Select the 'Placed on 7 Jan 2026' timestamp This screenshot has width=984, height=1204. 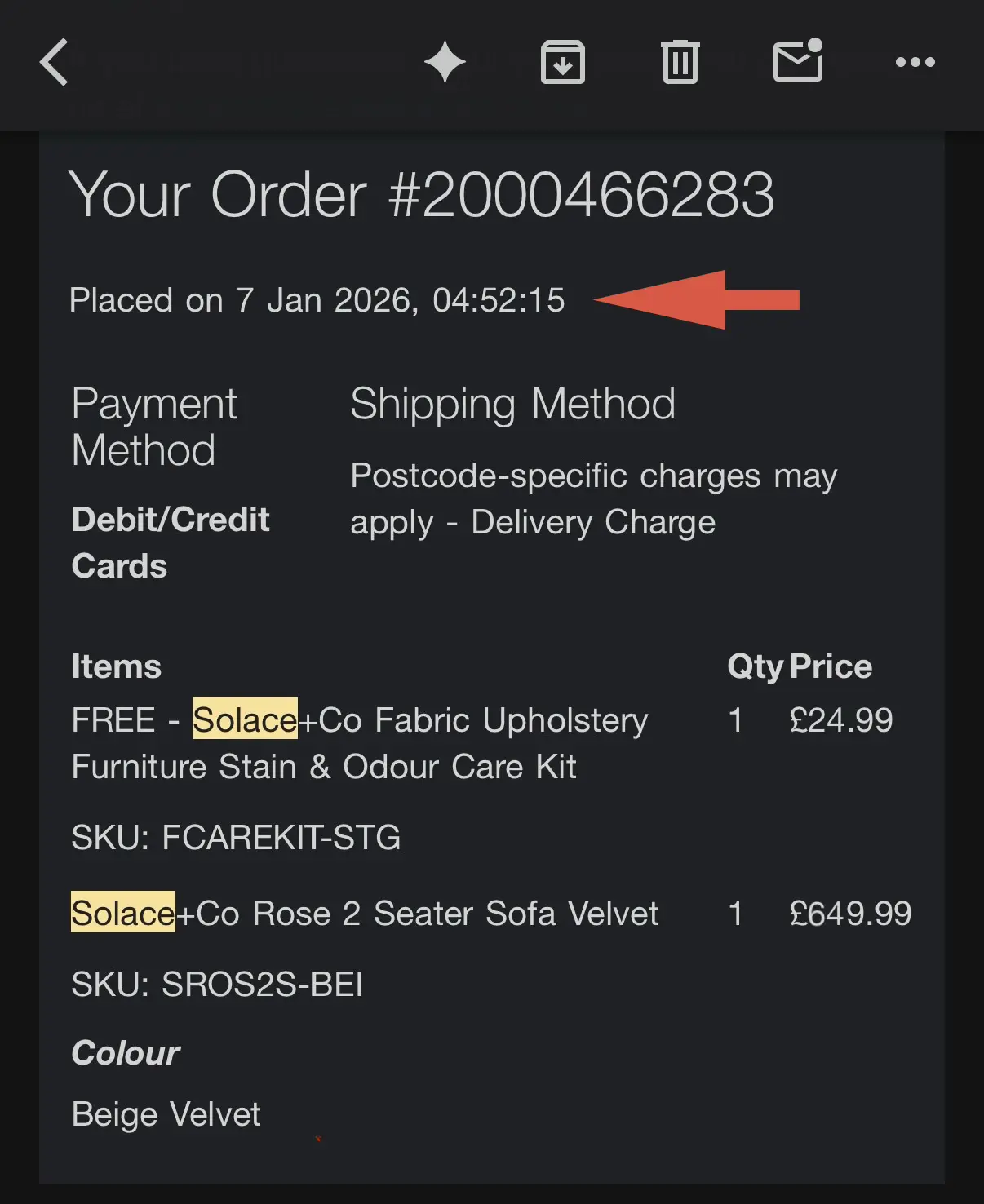[x=317, y=300]
